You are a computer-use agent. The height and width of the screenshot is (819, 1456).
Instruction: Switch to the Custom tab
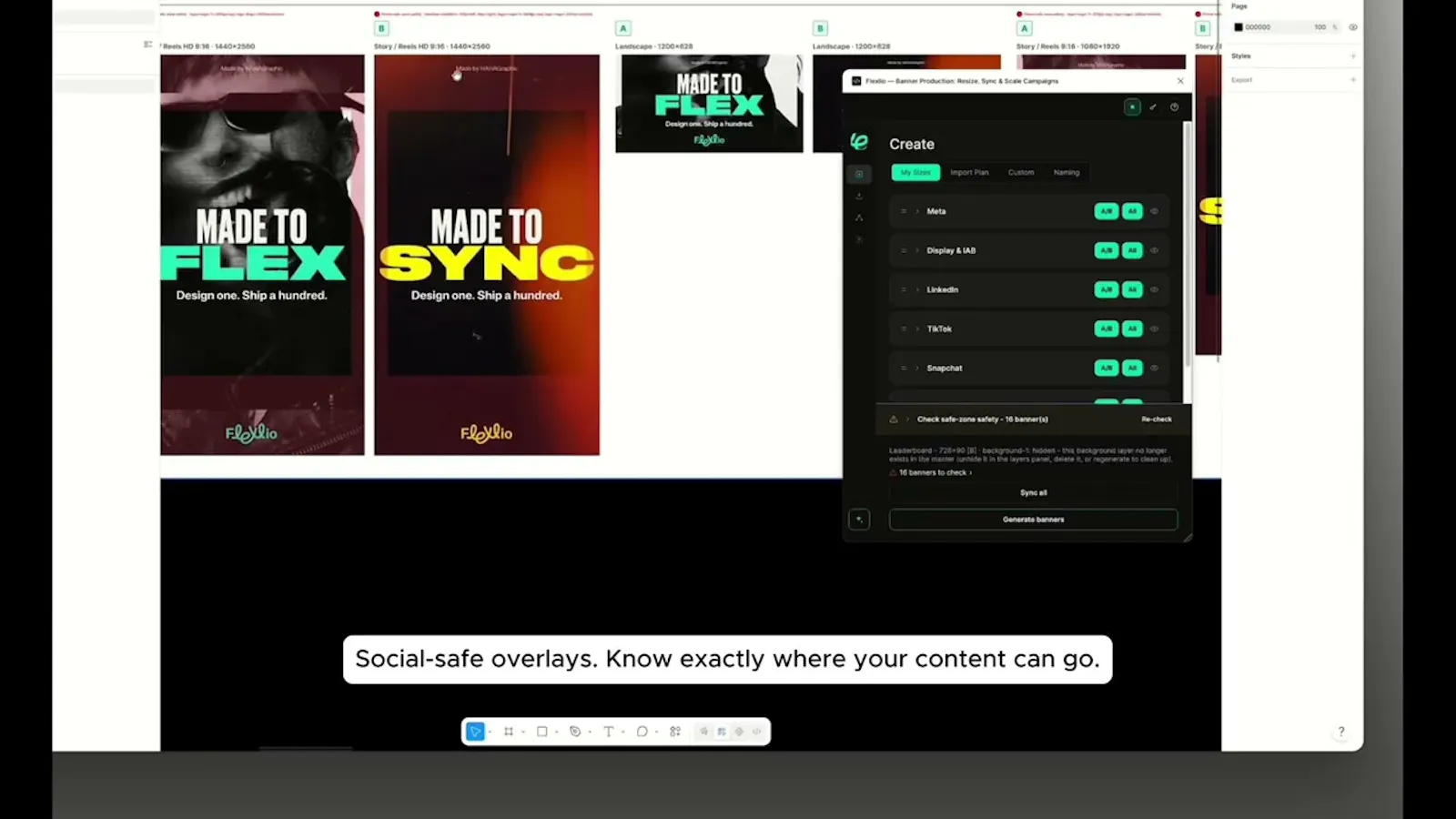click(1021, 172)
